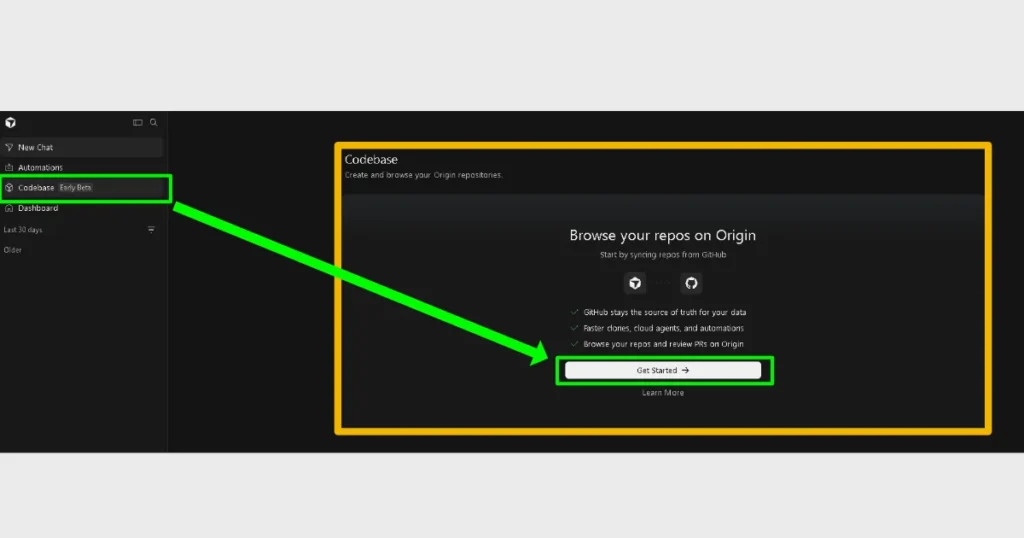The image size is (1024, 538).
Task: Open the Automations page
Action: (81, 168)
